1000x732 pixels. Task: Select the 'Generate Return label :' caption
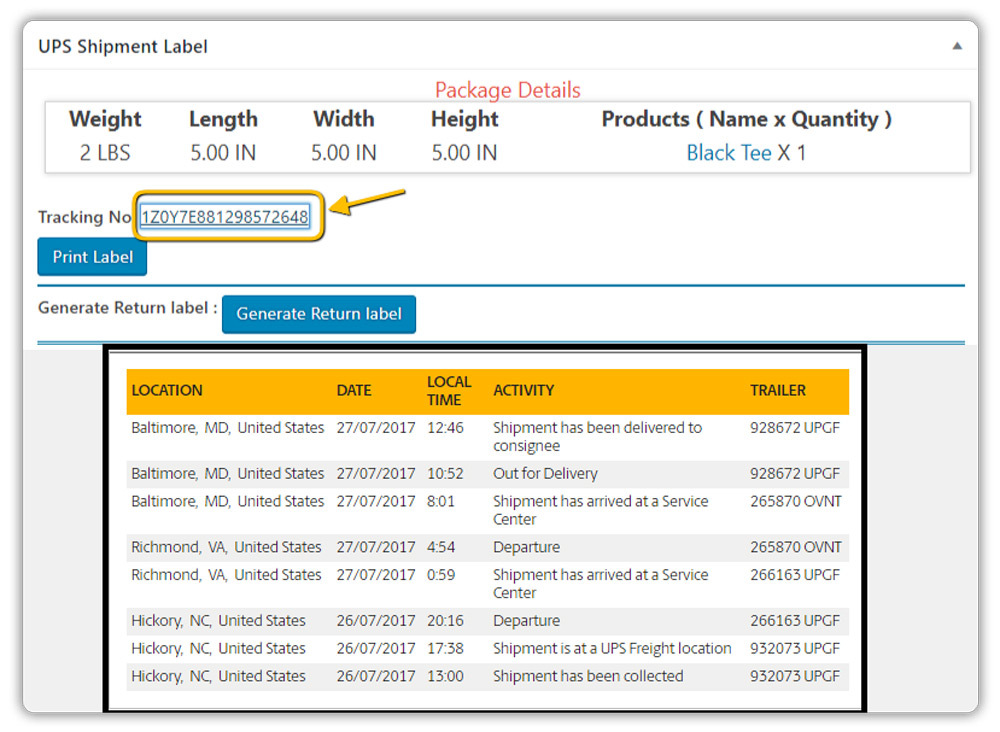coord(128,308)
